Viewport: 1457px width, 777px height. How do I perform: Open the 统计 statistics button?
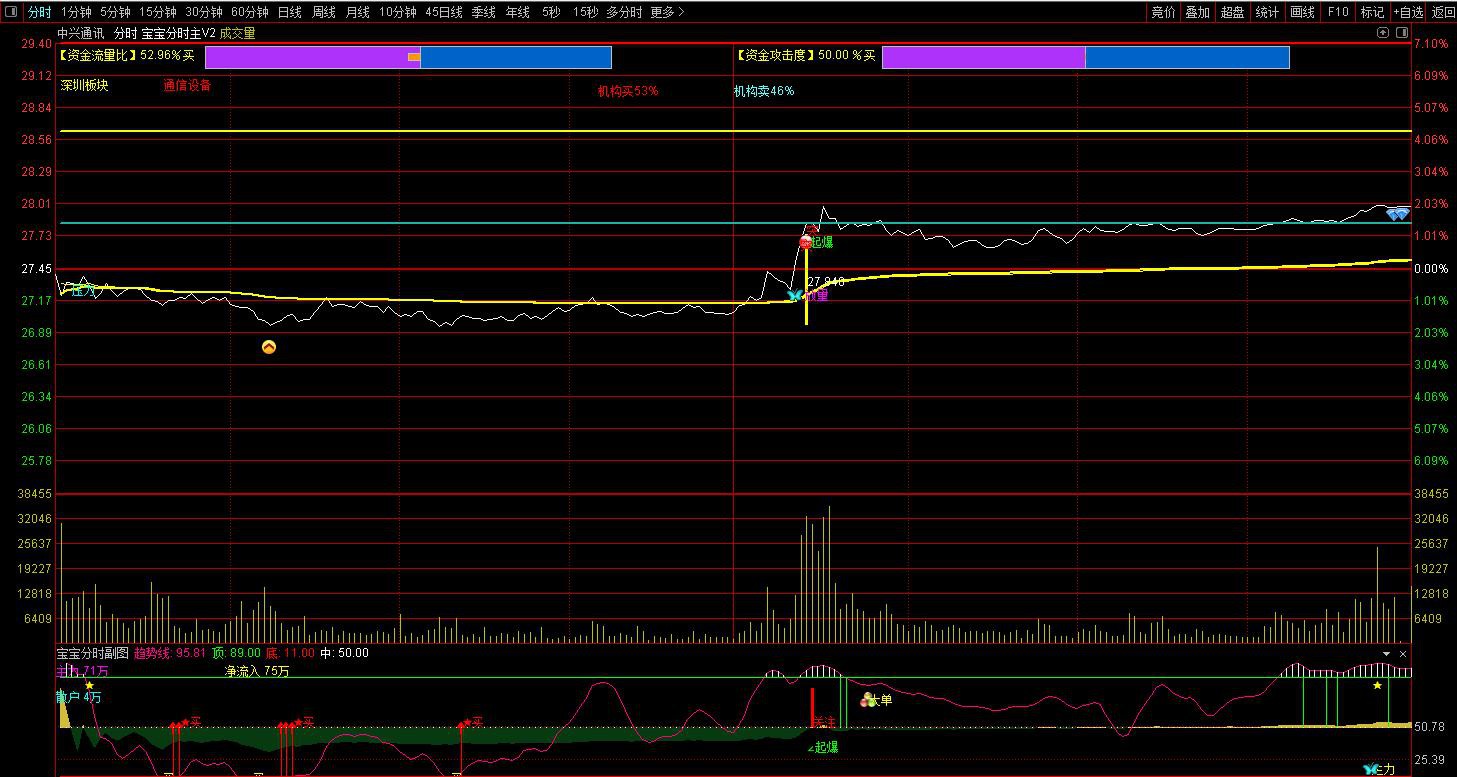1267,12
